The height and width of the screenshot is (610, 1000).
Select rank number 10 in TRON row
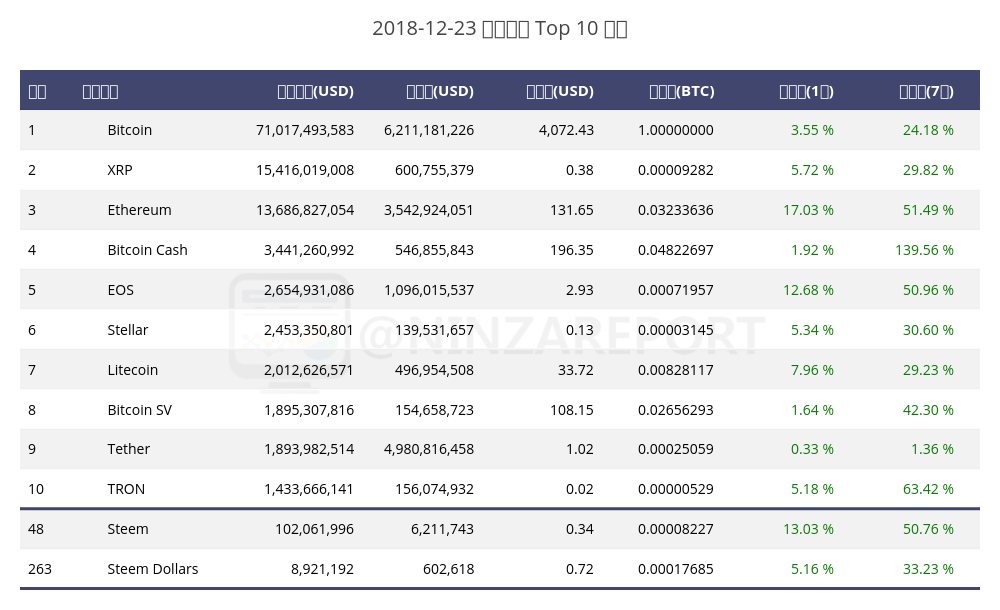[36, 489]
